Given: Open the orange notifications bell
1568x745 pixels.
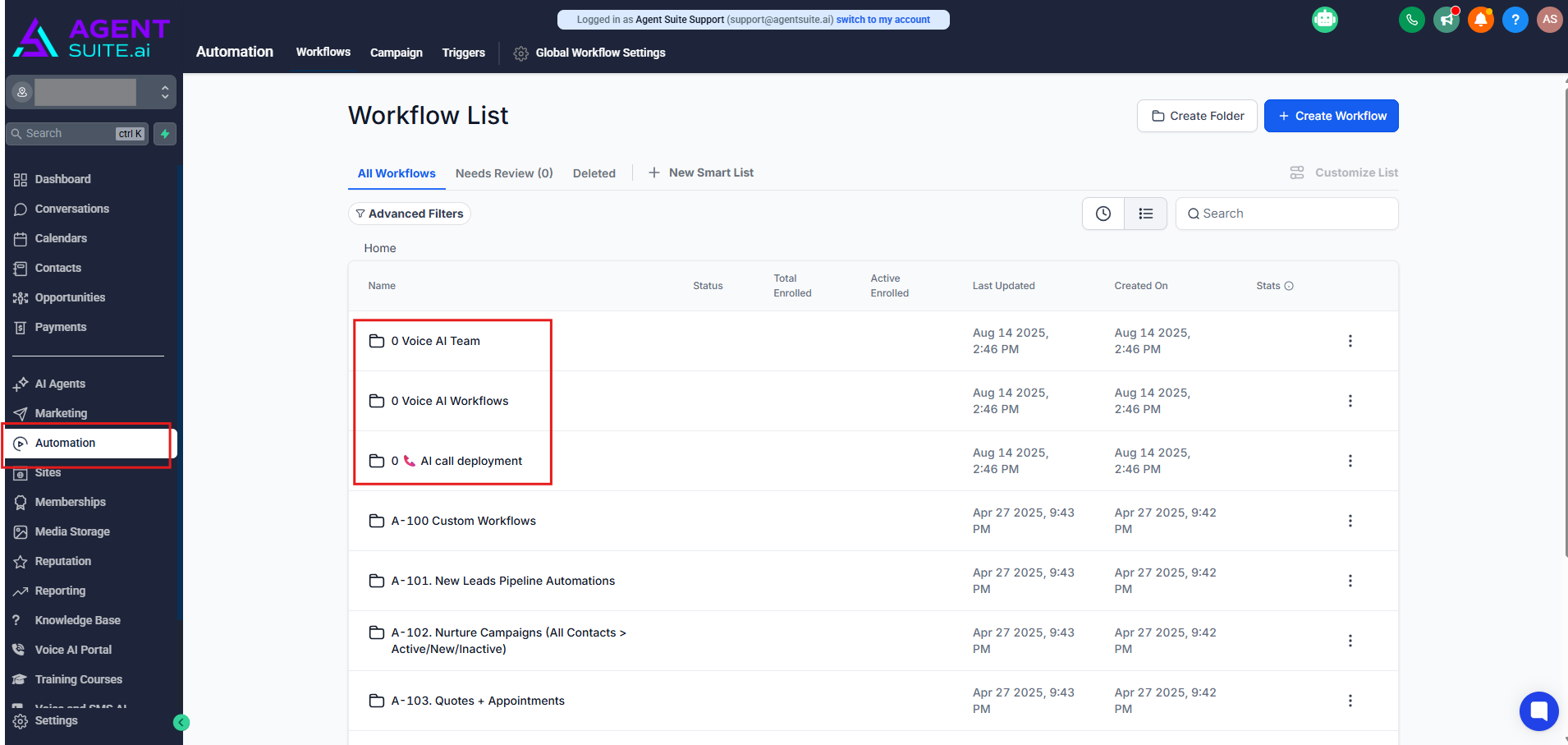Looking at the screenshot, I should [x=1480, y=19].
